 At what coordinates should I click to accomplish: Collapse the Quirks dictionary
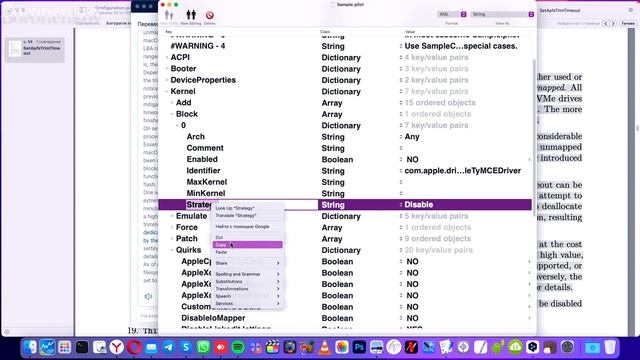172,250
